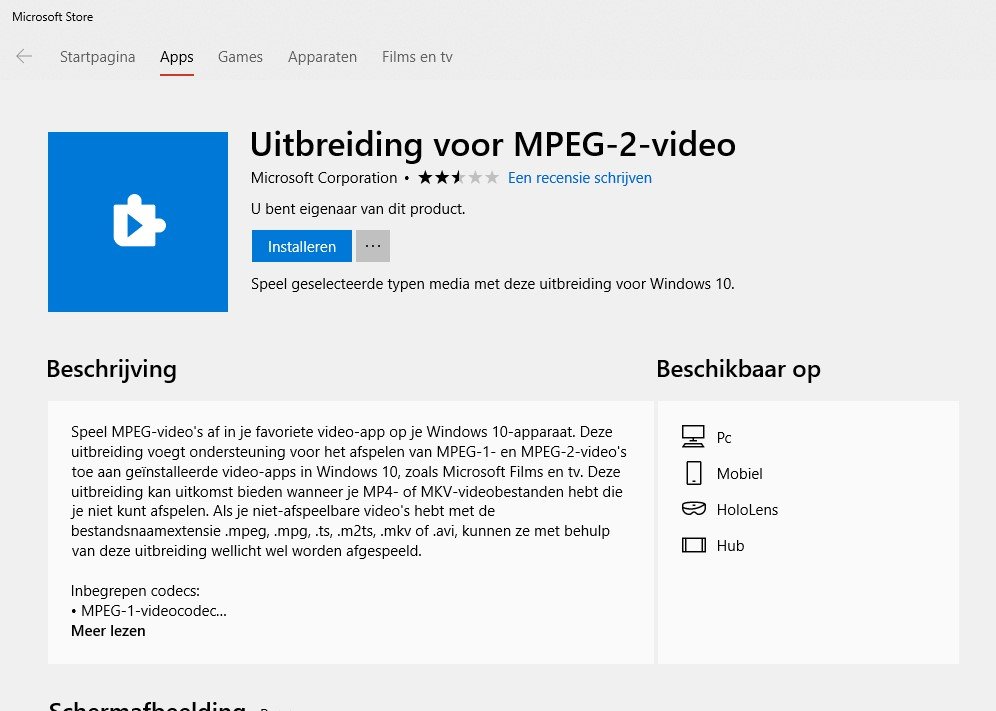
Task: Click Een recensie schrijven link
Action: 579,178
